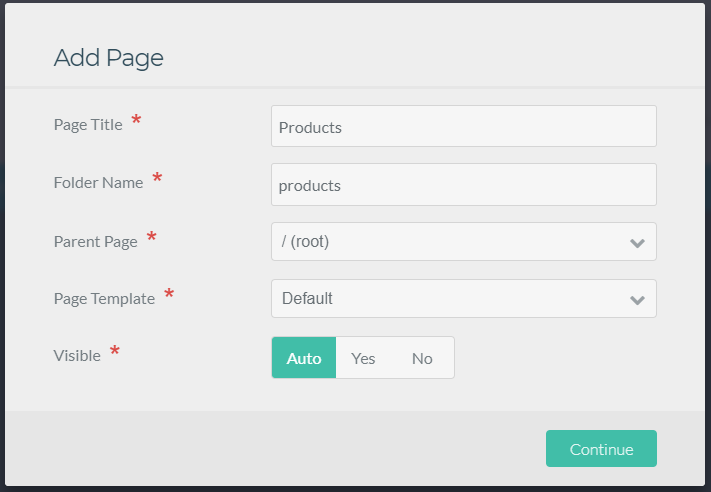Select No for page visibility

point(422,358)
